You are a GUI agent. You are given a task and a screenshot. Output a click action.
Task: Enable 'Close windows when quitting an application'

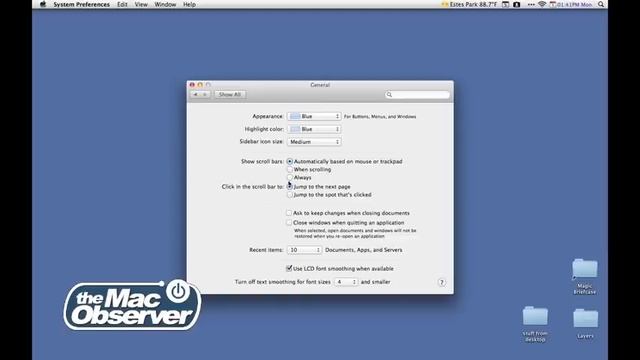pyautogui.click(x=289, y=223)
